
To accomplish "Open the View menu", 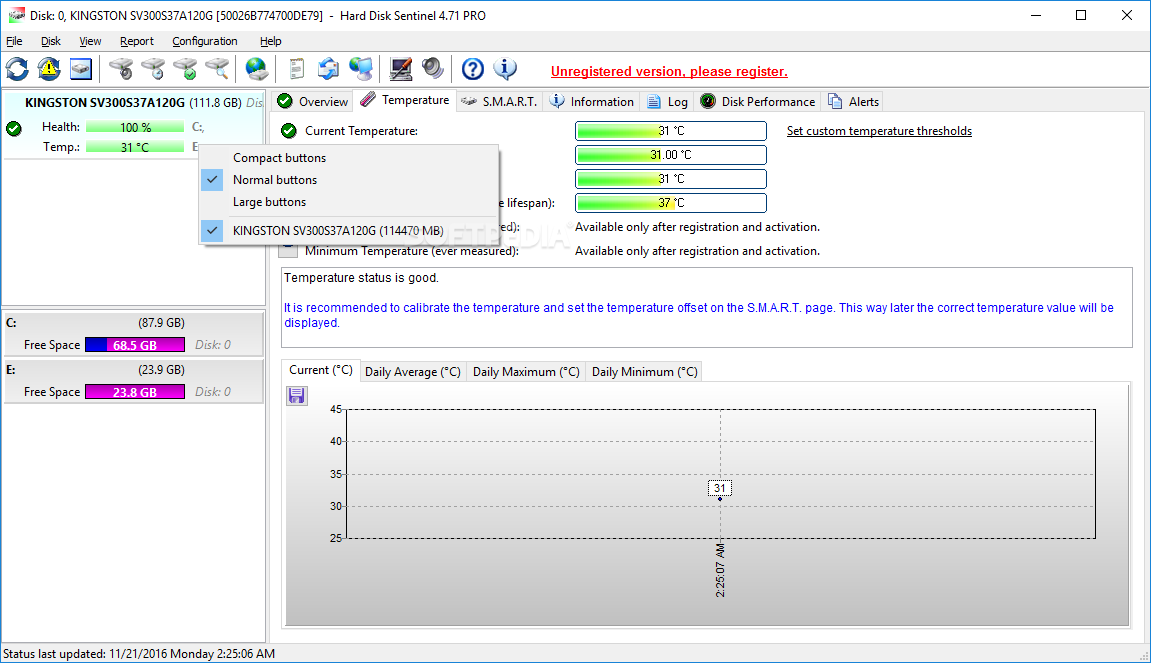I will tap(90, 41).
